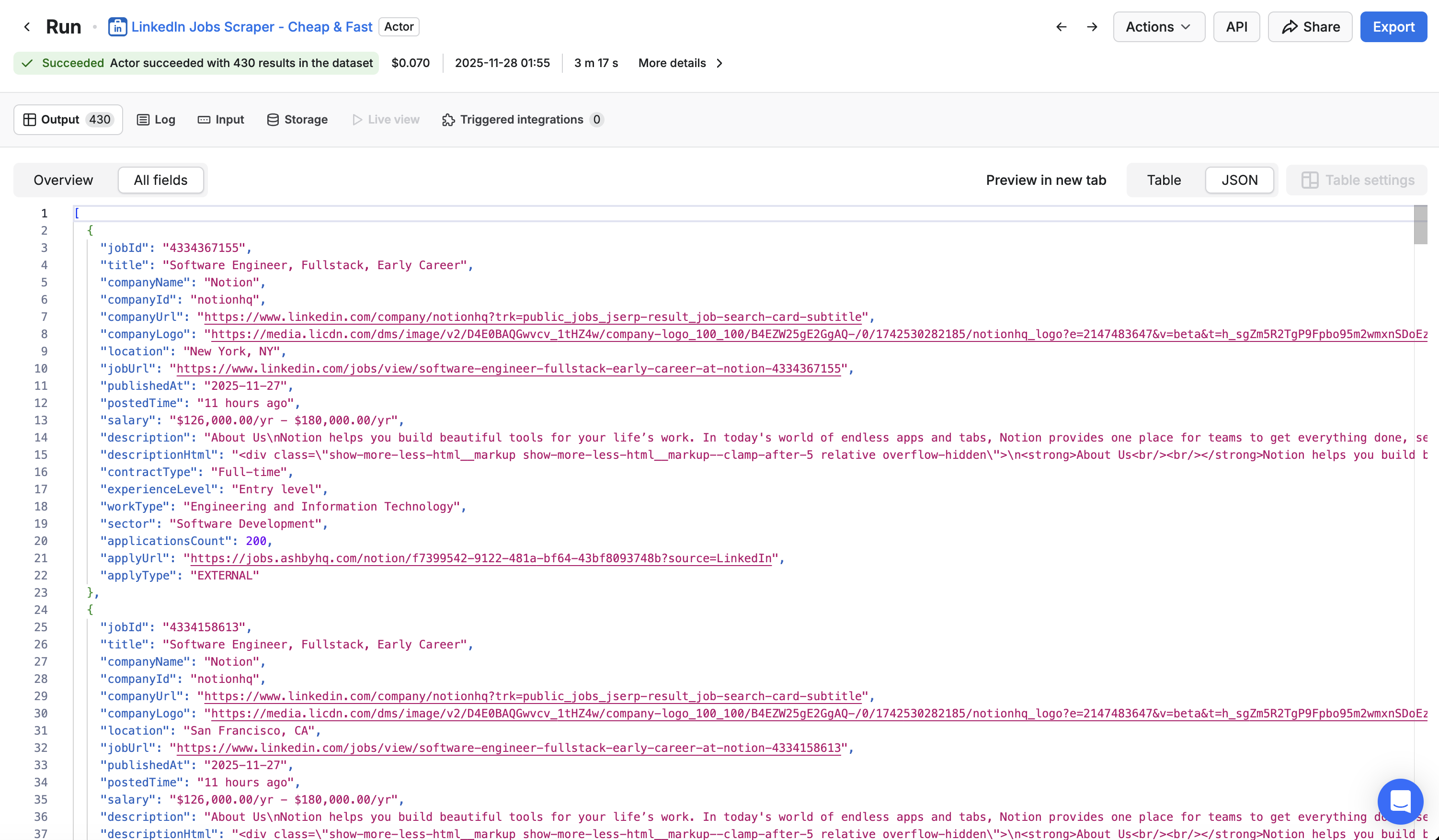Switch to the Overview fields view
The width and height of the screenshot is (1439, 840).
pyautogui.click(x=63, y=180)
